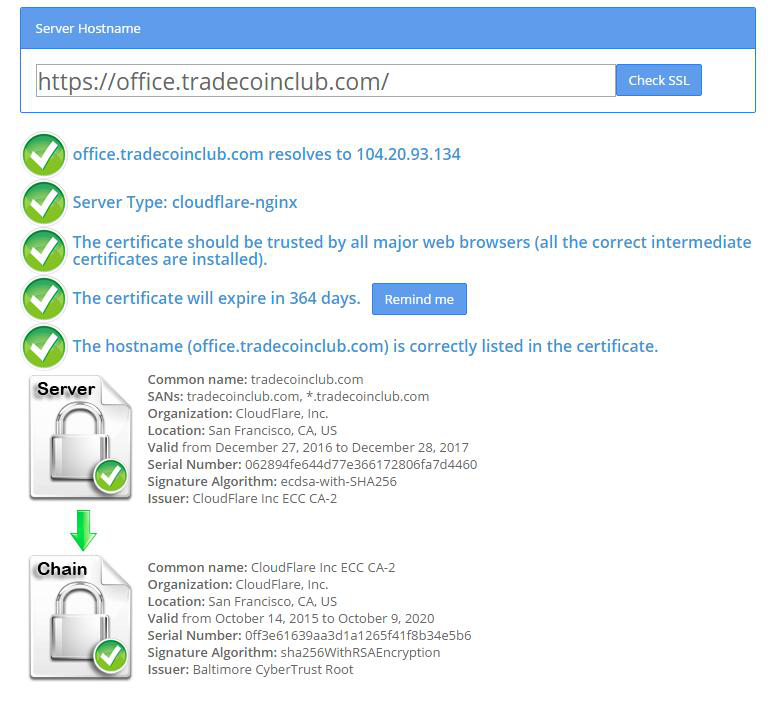The image size is (783, 701).
Task: Click 'Valid from December 27, 2016' line
Action: click(x=308, y=447)
